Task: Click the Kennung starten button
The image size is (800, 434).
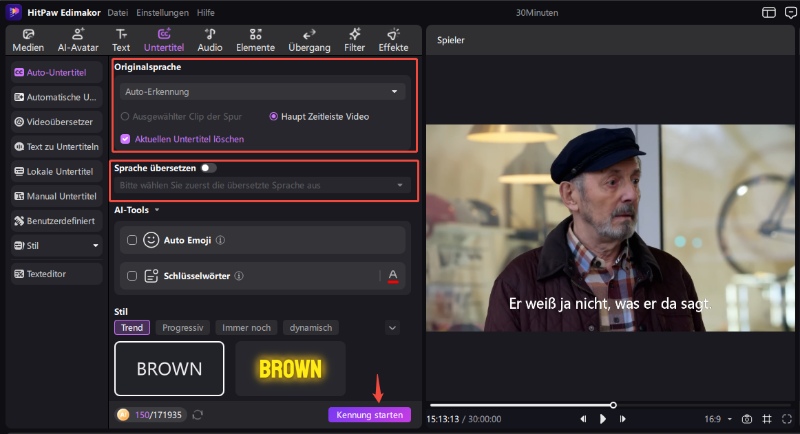Action: 369,414
